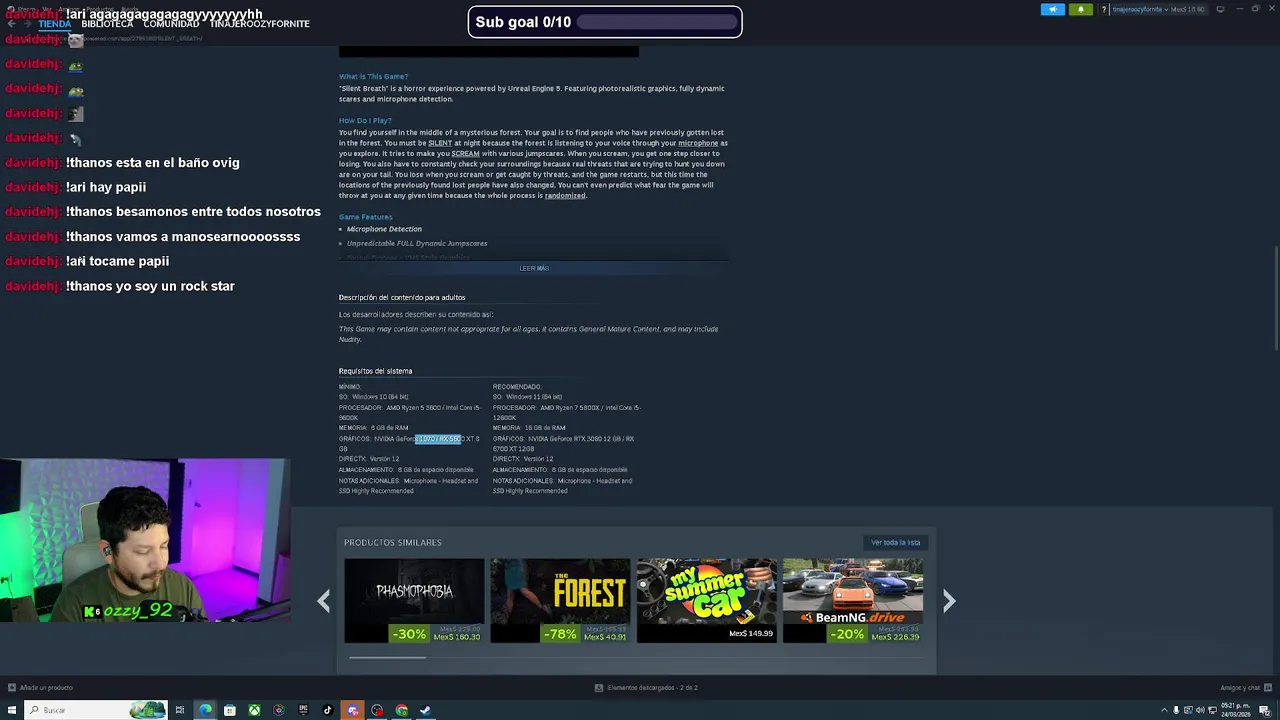Click 'Requisitos del sistema' heading
The height and width of the screenshot is (720, 1280).
[375, 371]
